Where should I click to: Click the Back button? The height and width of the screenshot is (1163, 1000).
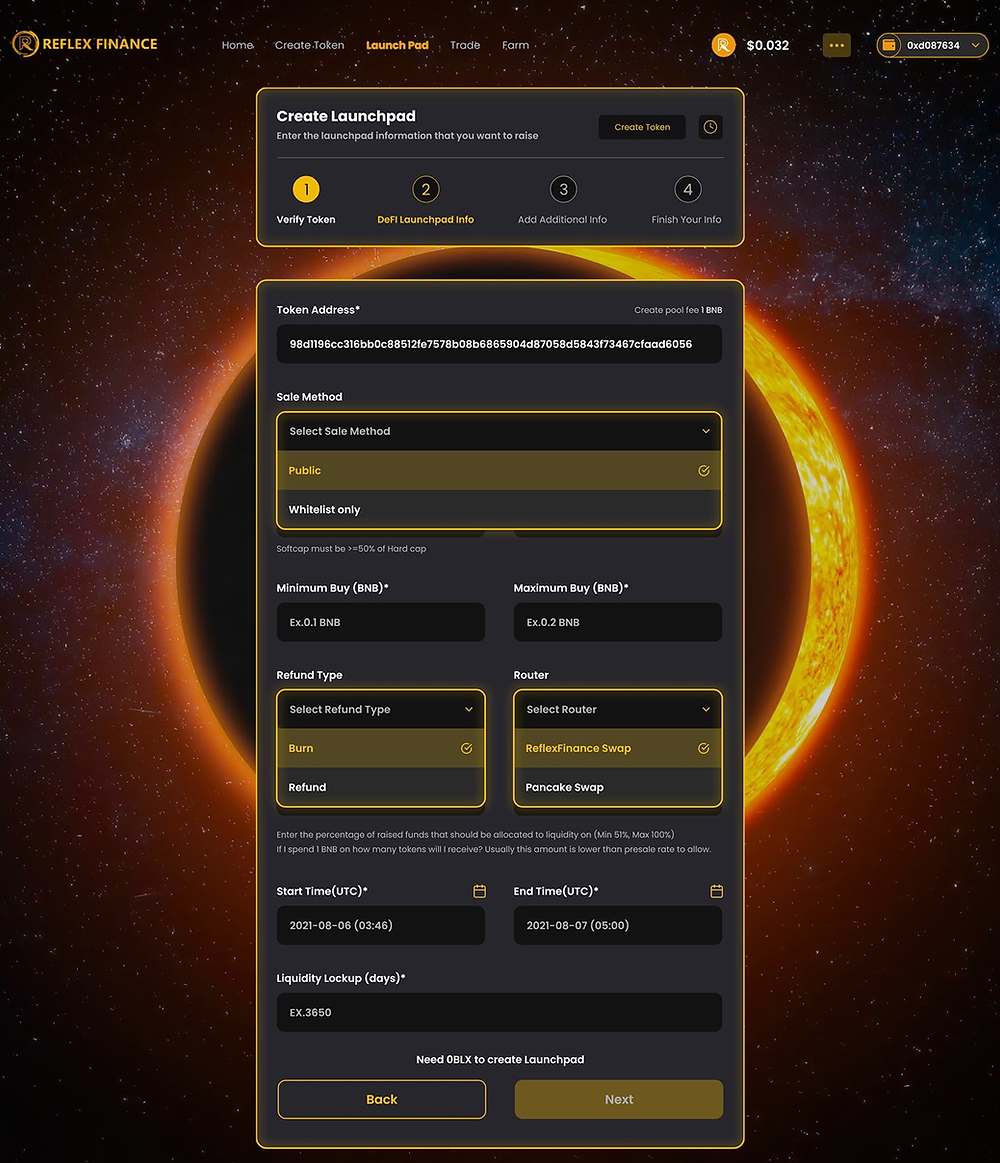pos(382,1099)
